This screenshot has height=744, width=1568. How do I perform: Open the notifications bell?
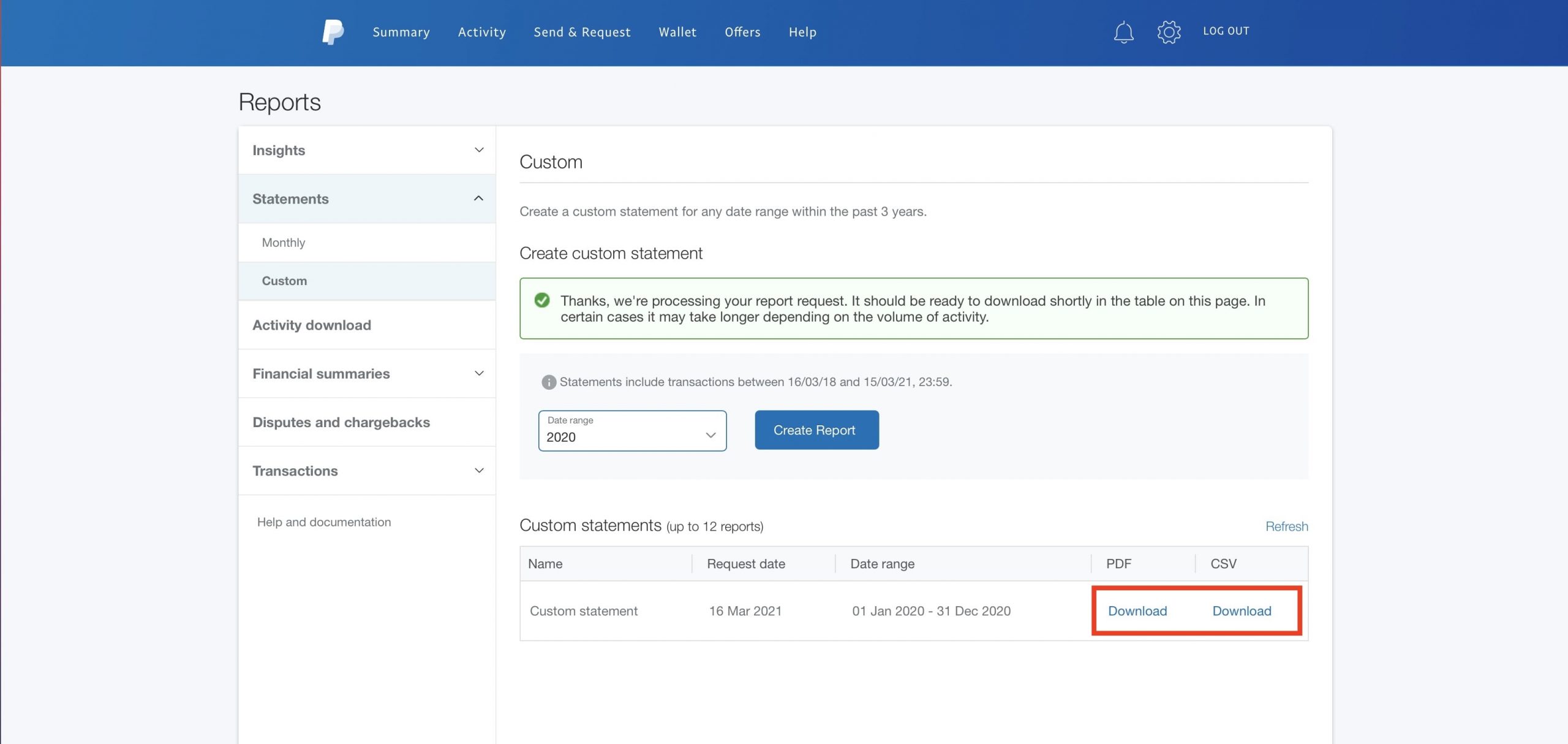[1123, 32]
